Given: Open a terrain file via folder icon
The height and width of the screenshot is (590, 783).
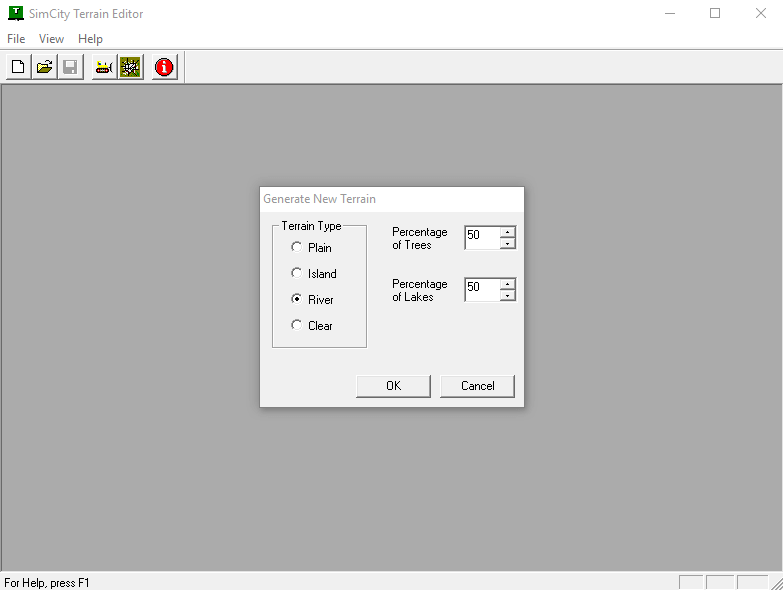Looking at the screenshot, I should tap(44, 67).
